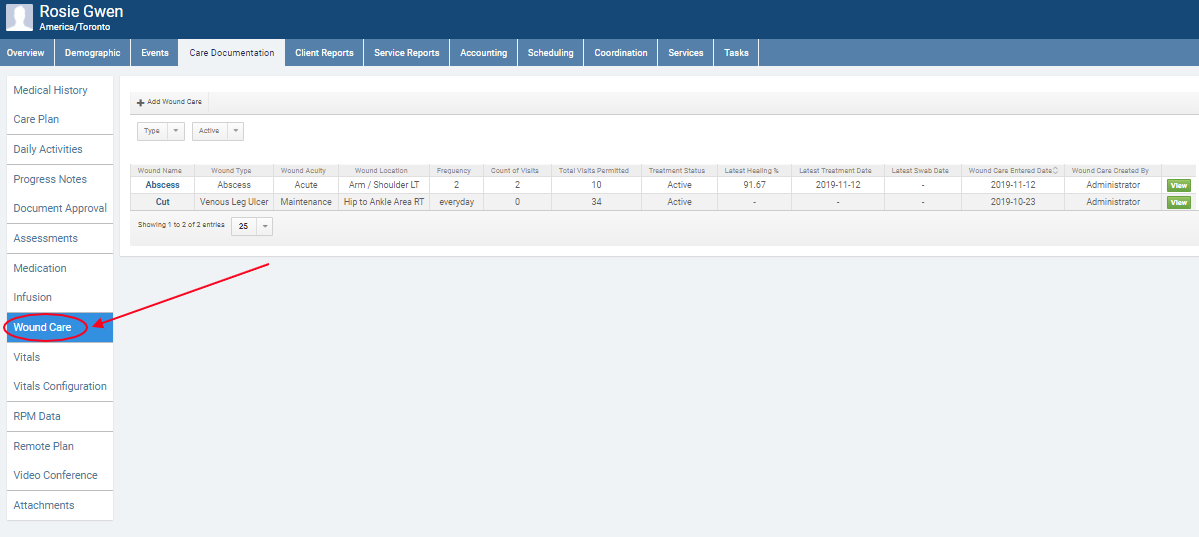Open the Type filter dropdown

161,131
